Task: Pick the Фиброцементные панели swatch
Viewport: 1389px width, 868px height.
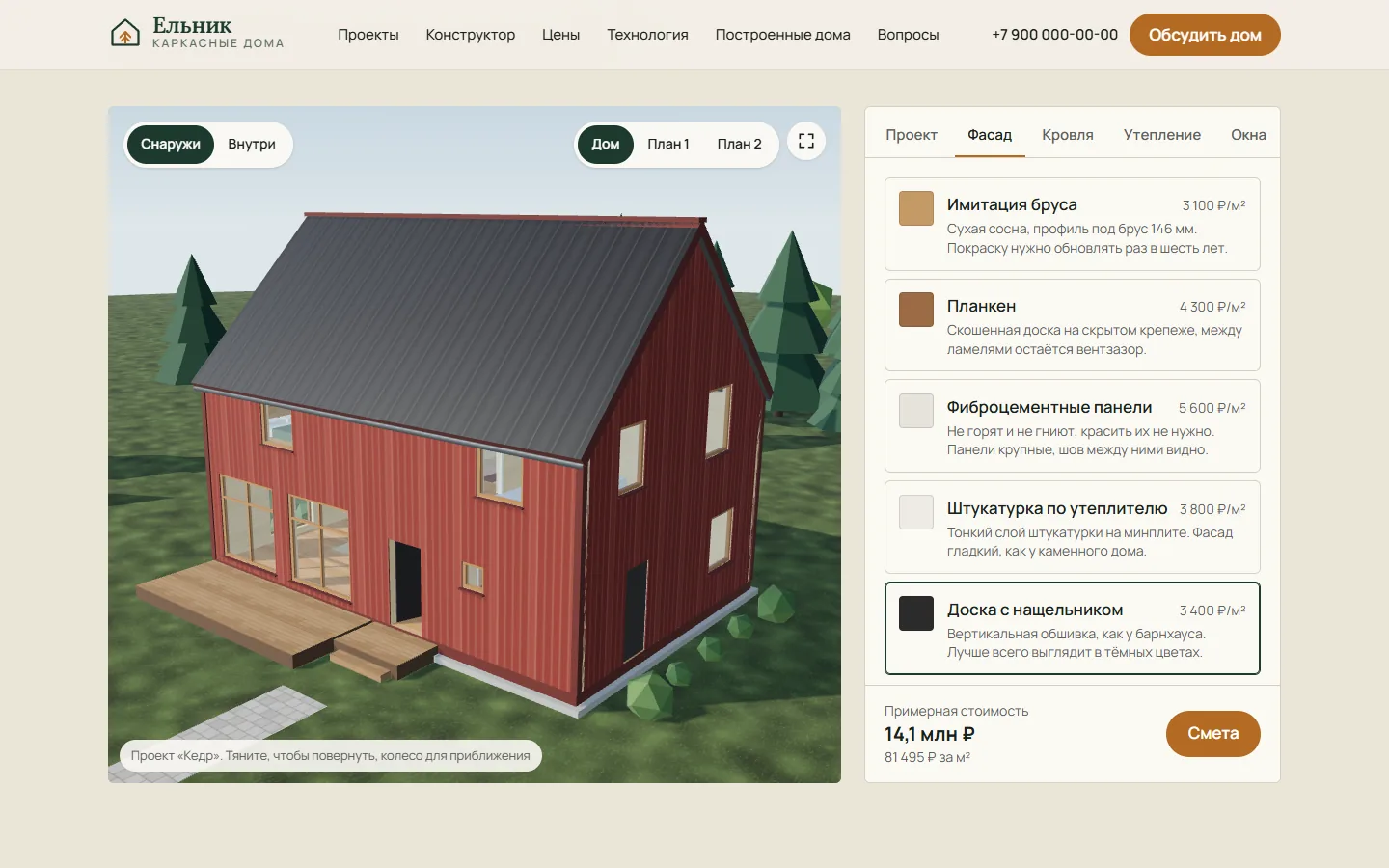Action: [916, 411]
